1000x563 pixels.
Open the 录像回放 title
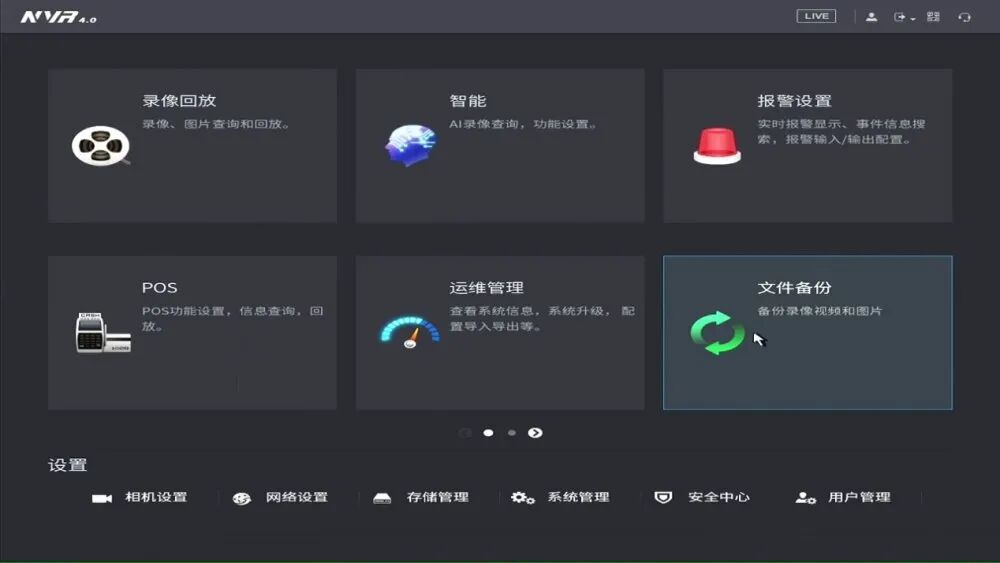(179, 101)
